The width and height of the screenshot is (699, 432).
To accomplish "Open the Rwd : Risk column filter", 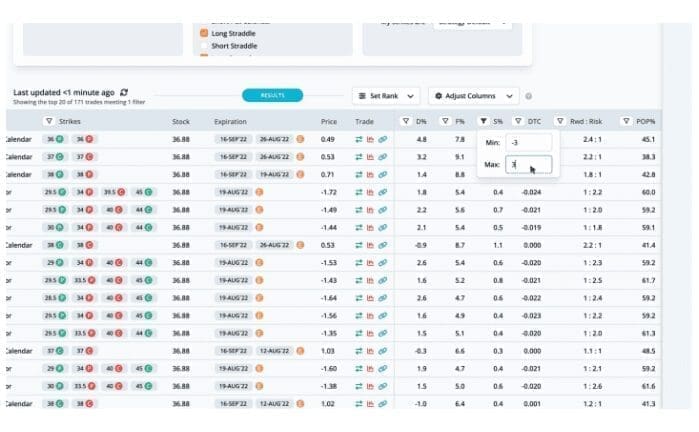I will point(560,121).
